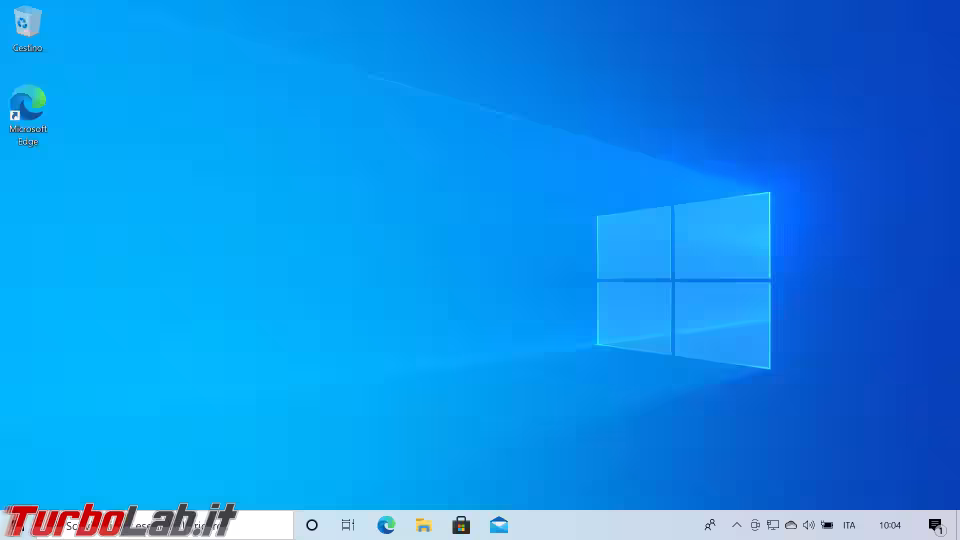The width and height of the screenshot is (960, 540).
Task: Open the Action Center notifications icon
Action: 936,525
